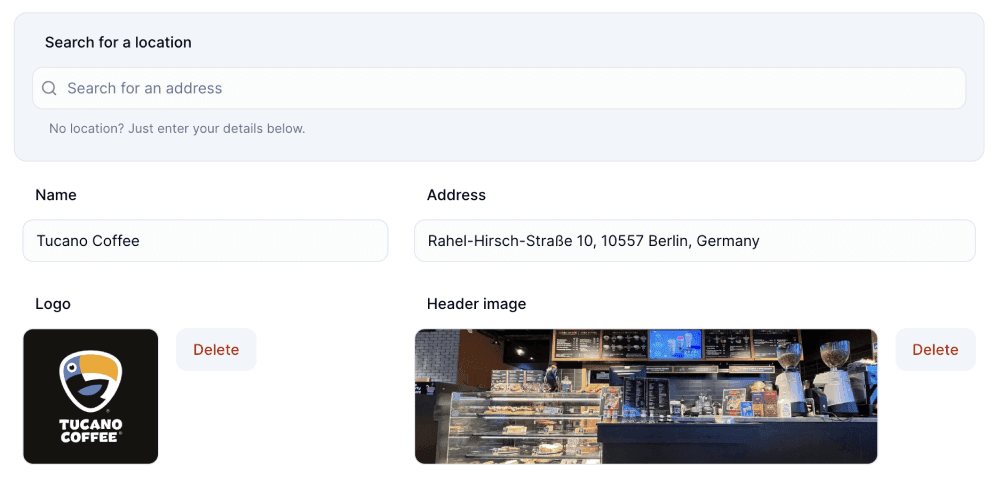Image resolution: width=1000 pixels, height=500 pixels.
Task: Click the toucan emblem in the logo
Action: coord(90,380)
